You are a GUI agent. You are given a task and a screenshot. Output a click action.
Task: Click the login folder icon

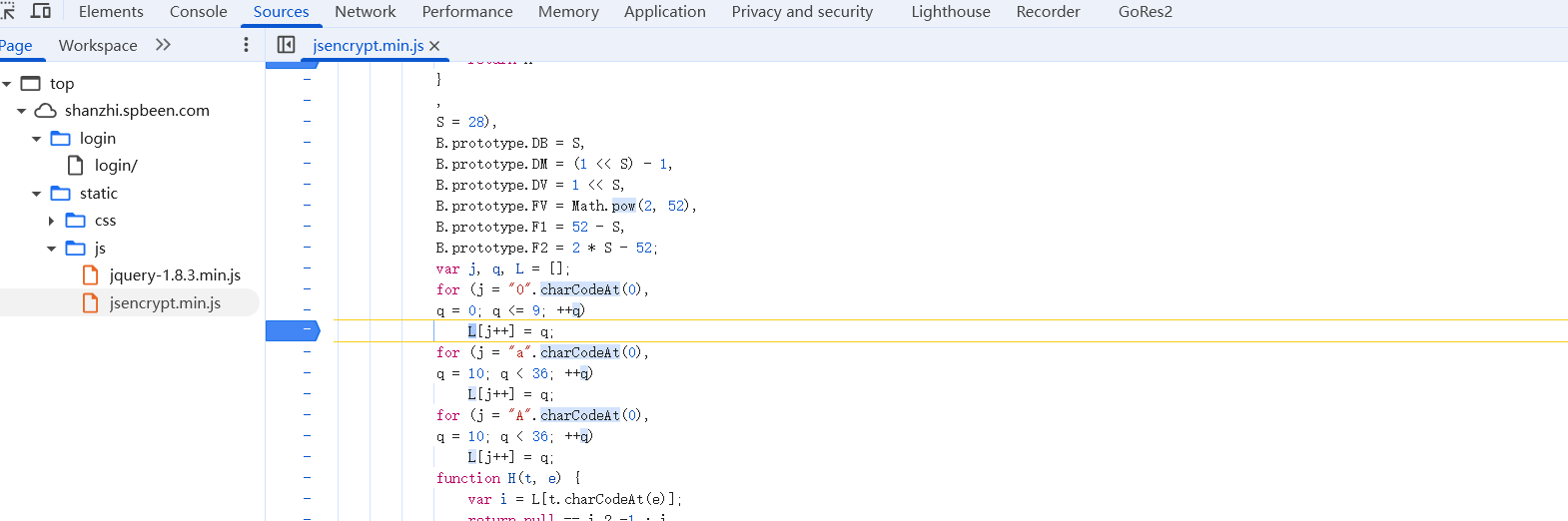[61, 139]
